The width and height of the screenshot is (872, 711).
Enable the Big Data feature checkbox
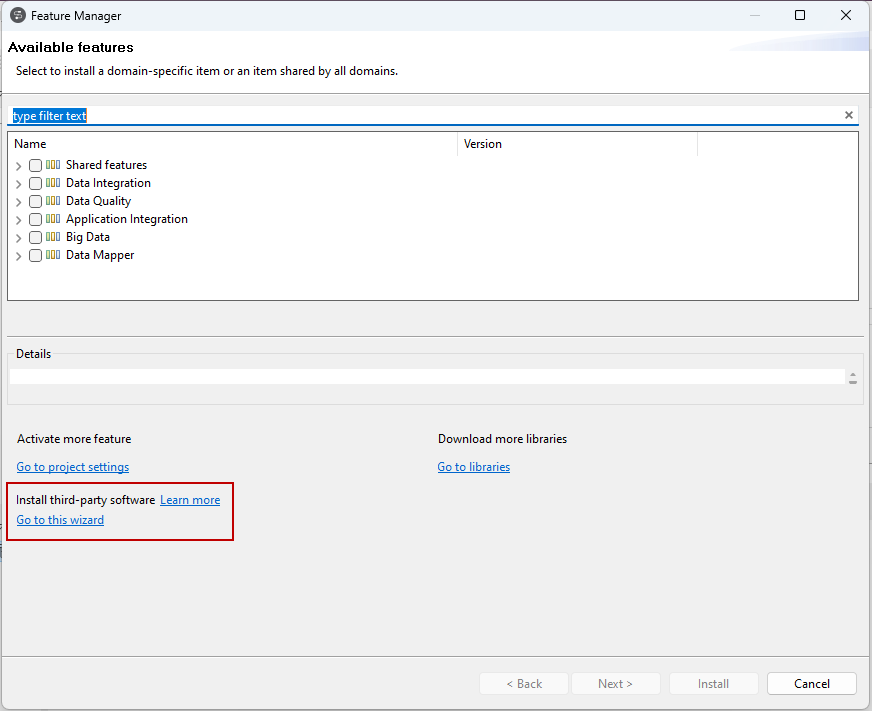click(x=35, y=237)
